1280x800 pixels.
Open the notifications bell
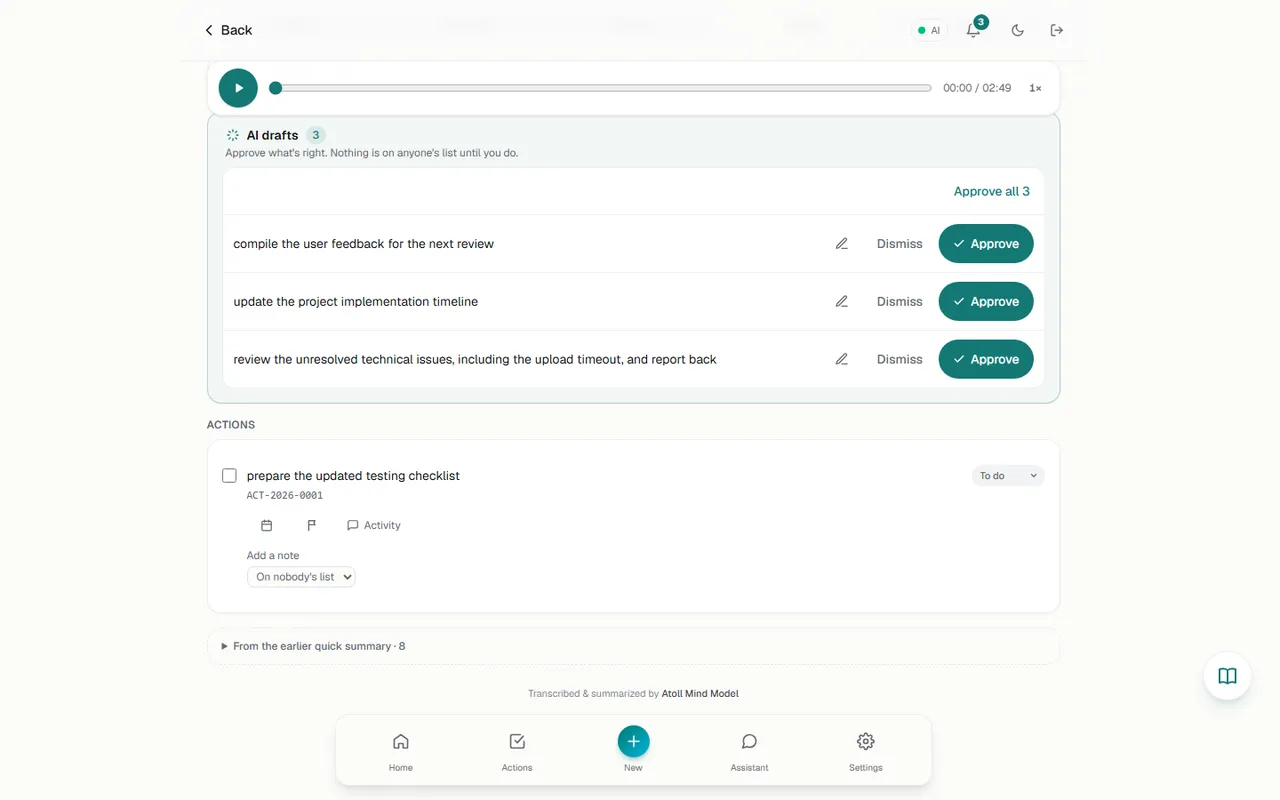tap(973, 30)
